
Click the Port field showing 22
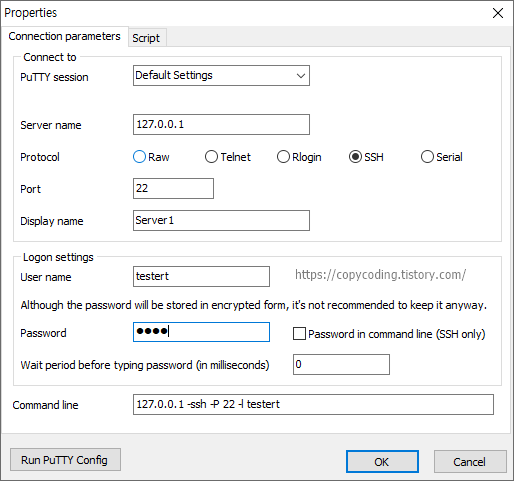173,189
